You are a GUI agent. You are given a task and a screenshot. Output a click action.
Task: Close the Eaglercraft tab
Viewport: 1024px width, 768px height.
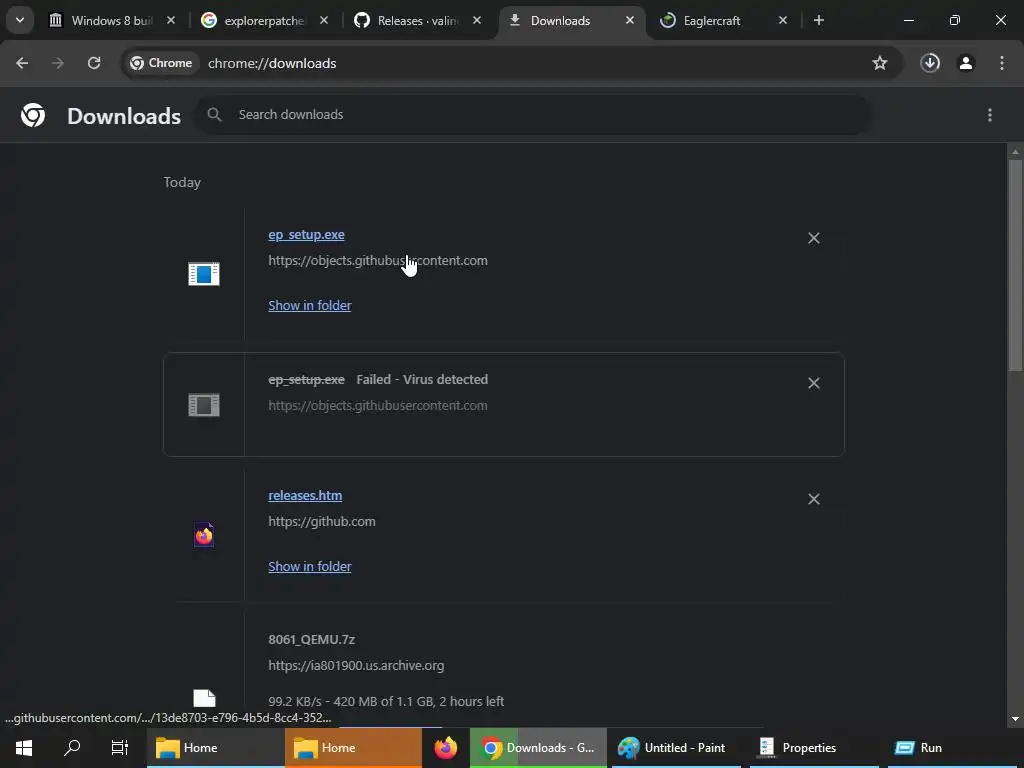pos(783,20)
